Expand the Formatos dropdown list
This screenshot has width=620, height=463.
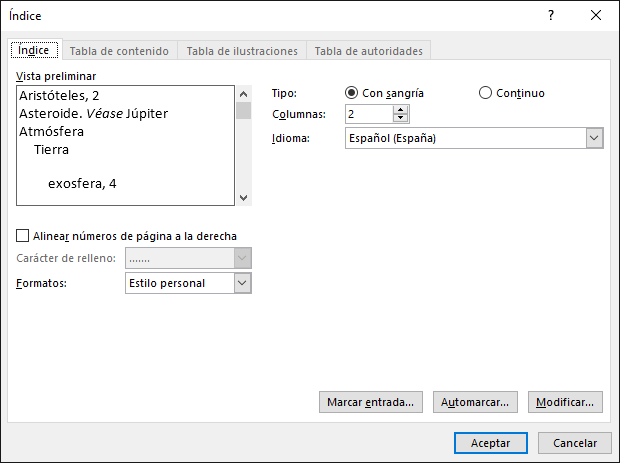point(242,283)
